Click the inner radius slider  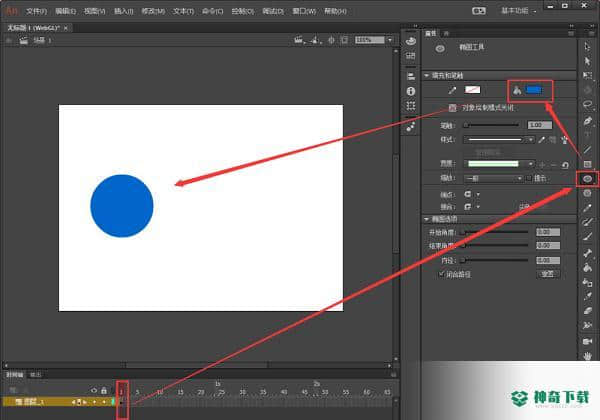pyautogui.click(x=494, y=260)
